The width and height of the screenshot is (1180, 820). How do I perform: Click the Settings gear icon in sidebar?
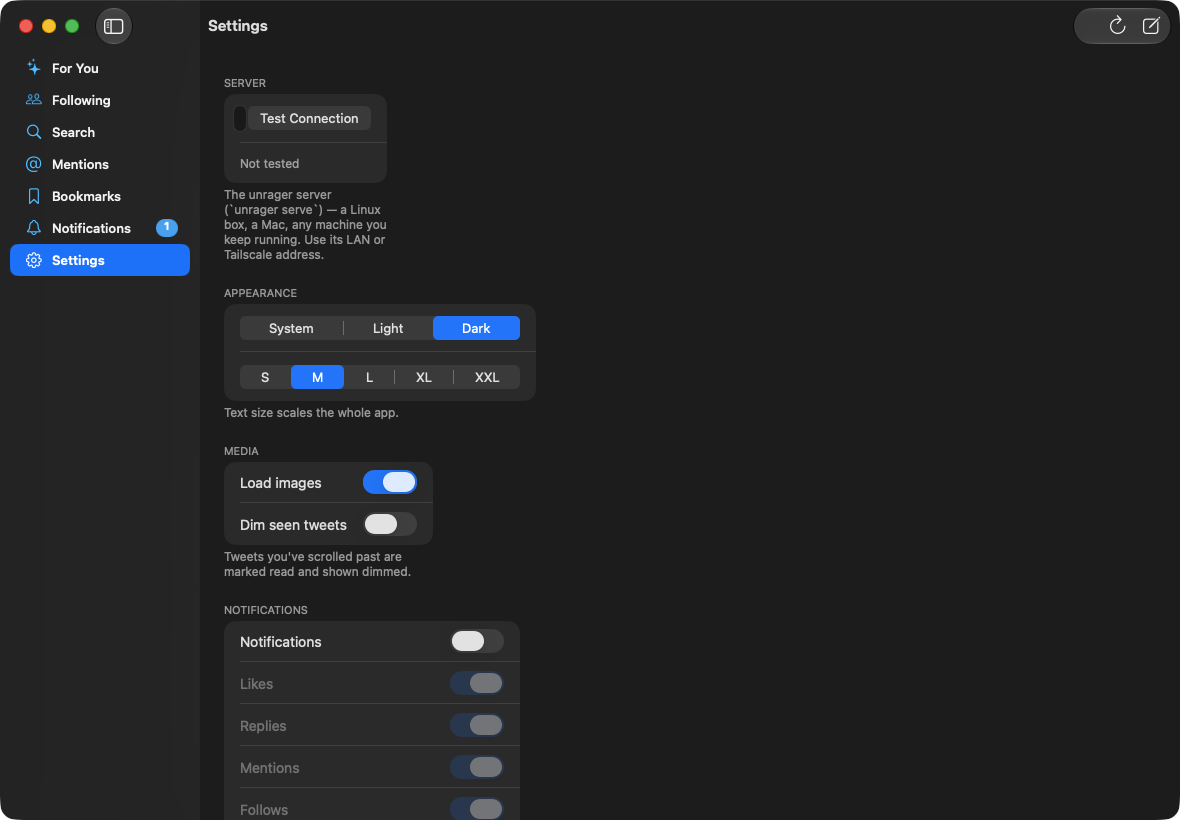pos(34,260)
